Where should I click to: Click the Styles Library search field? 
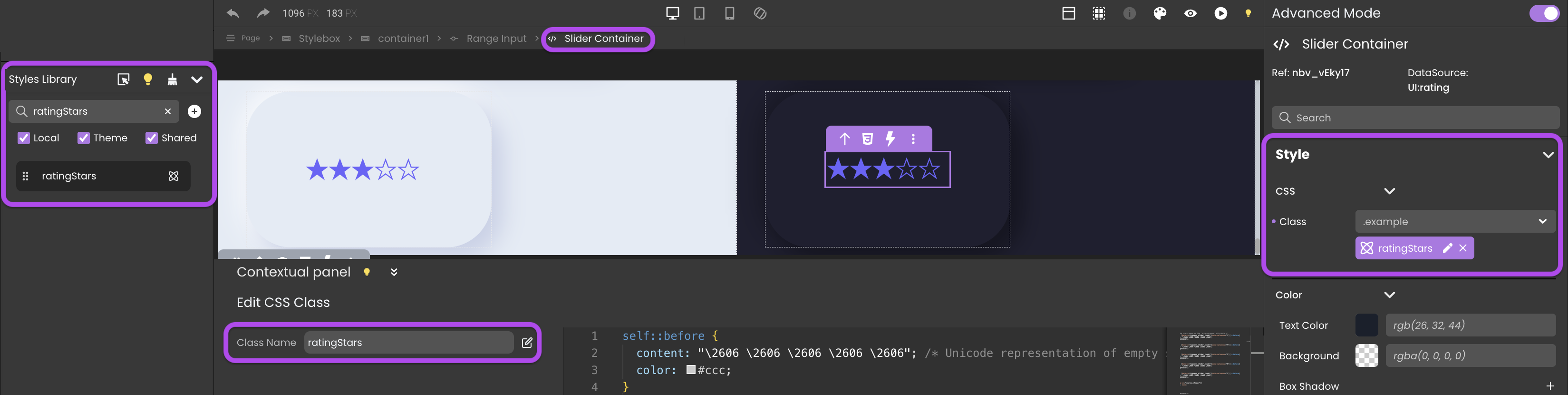click(94, 111)
